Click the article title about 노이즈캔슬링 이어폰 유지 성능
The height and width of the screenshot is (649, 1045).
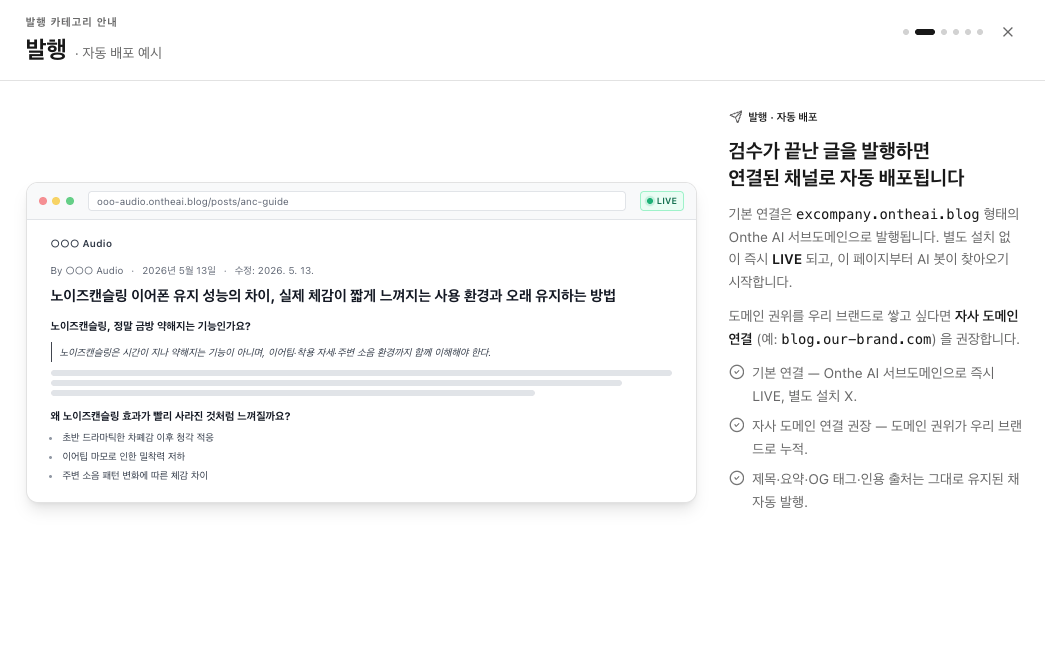point(333,295)
